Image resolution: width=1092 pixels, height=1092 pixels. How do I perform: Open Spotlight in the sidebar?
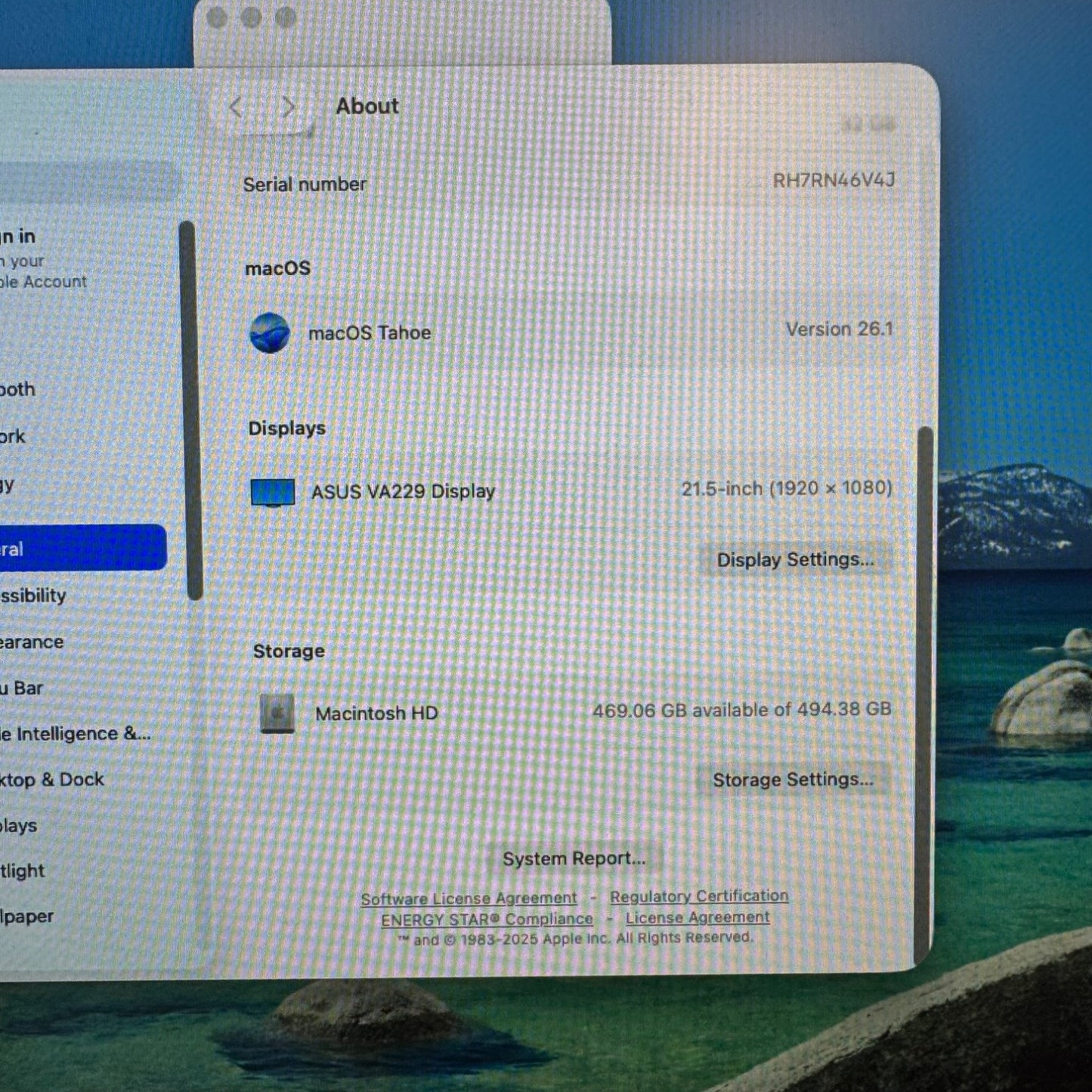23,871
